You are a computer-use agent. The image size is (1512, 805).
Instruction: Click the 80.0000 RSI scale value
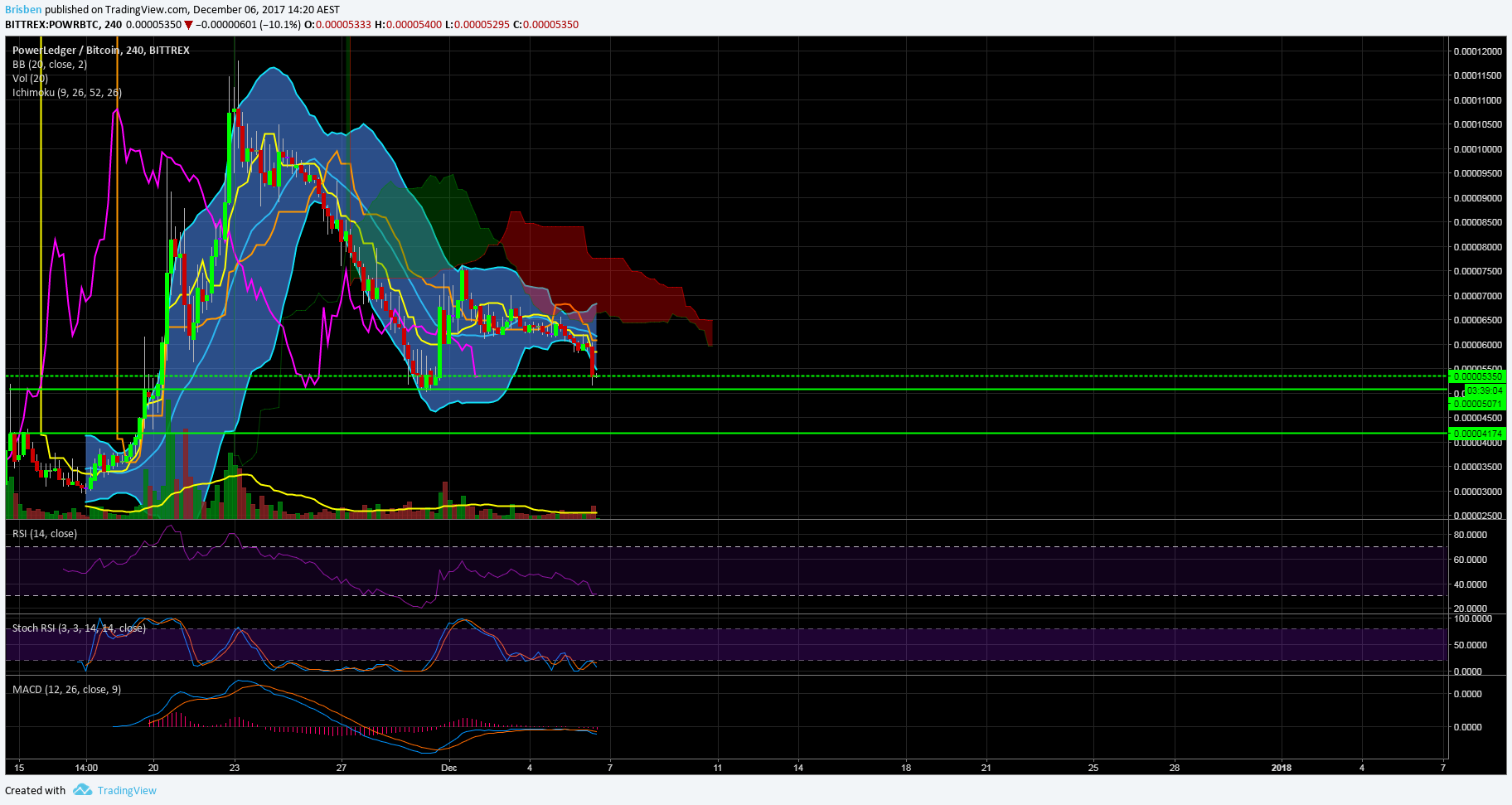point(1471,535)
